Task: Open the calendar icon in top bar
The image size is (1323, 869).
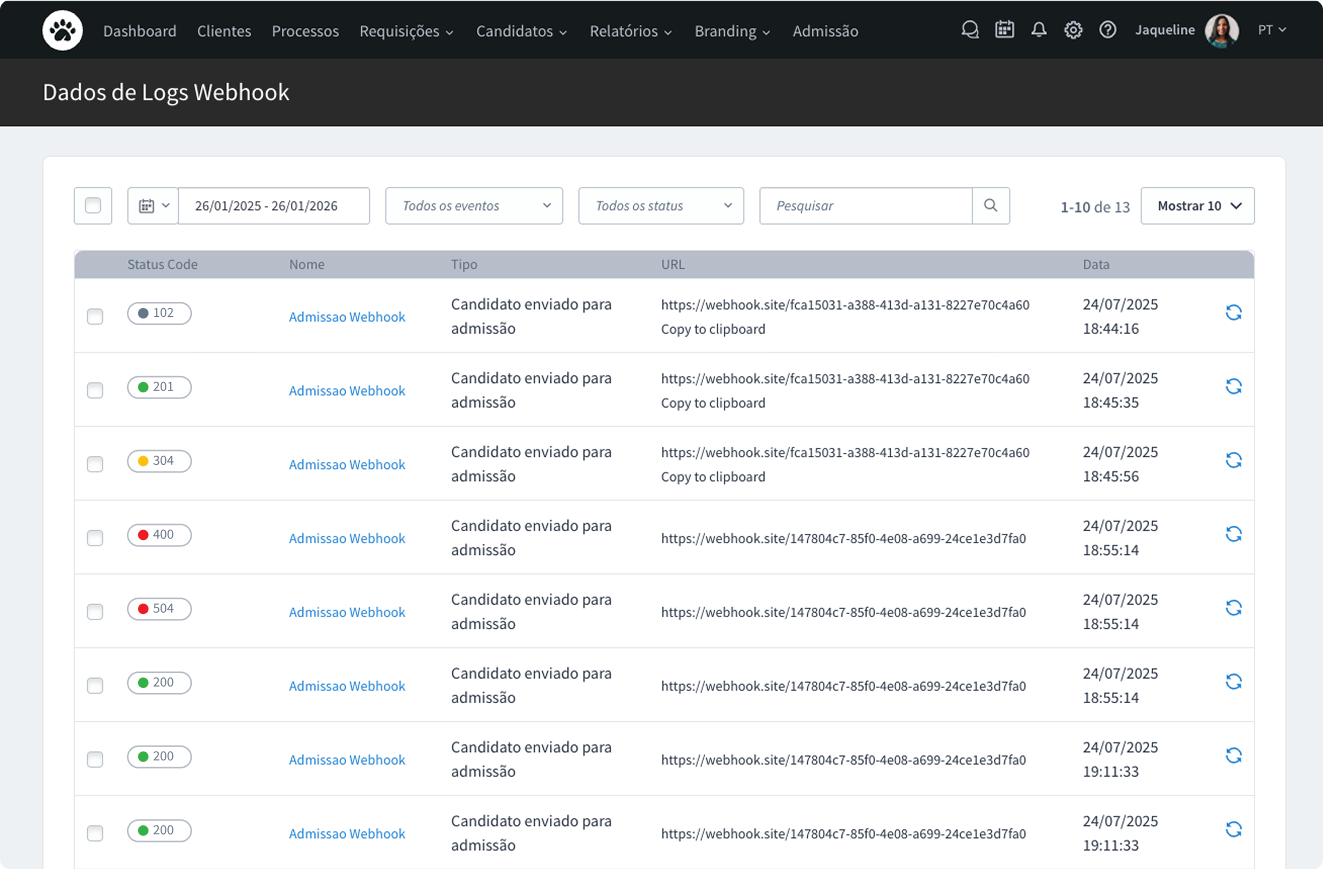Action: (x=1004, y=30)
